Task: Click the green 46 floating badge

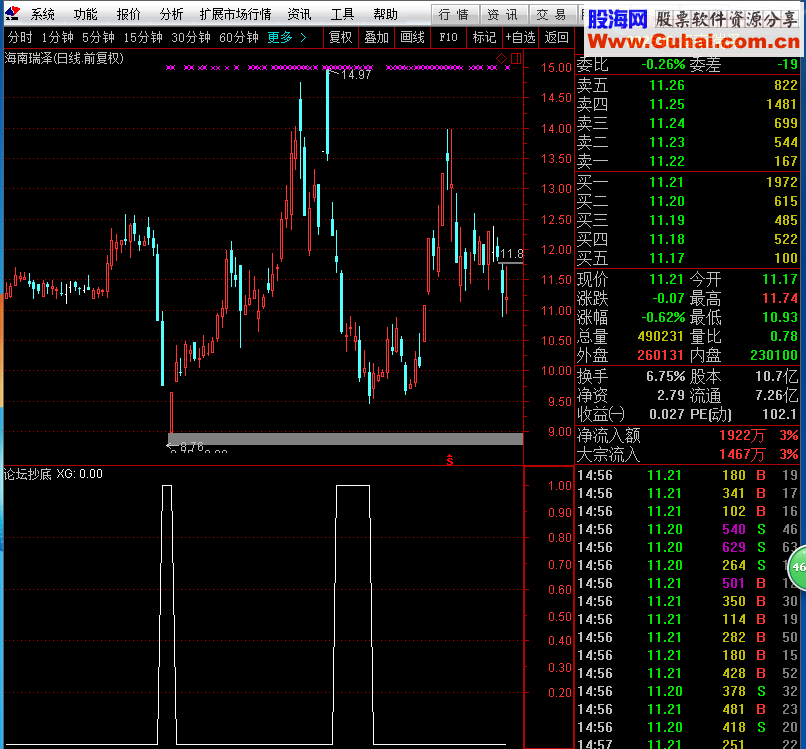Action: [797, 568]
